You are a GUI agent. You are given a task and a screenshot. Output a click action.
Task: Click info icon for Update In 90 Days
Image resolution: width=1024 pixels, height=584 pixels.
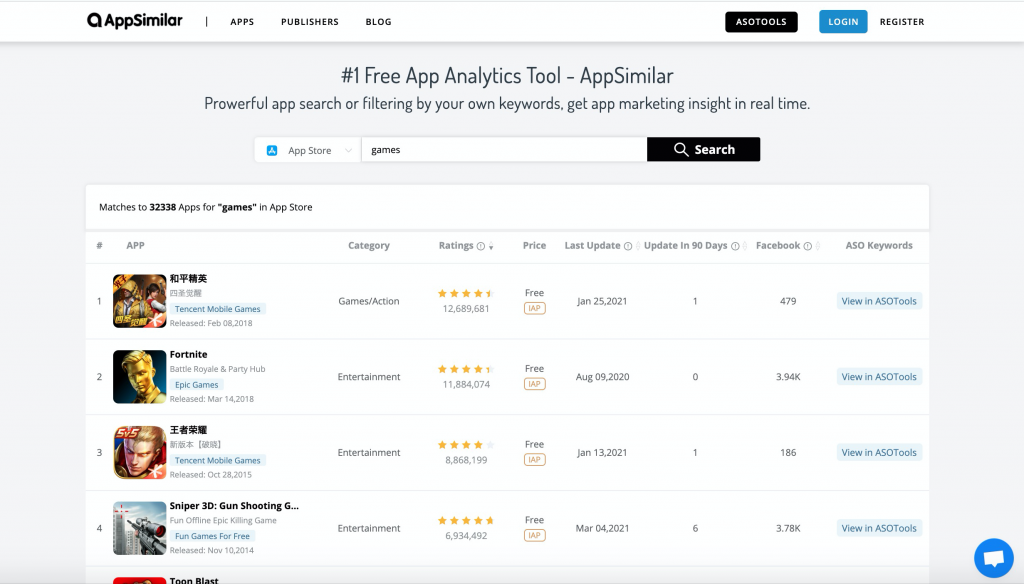(x=735, y=246)
